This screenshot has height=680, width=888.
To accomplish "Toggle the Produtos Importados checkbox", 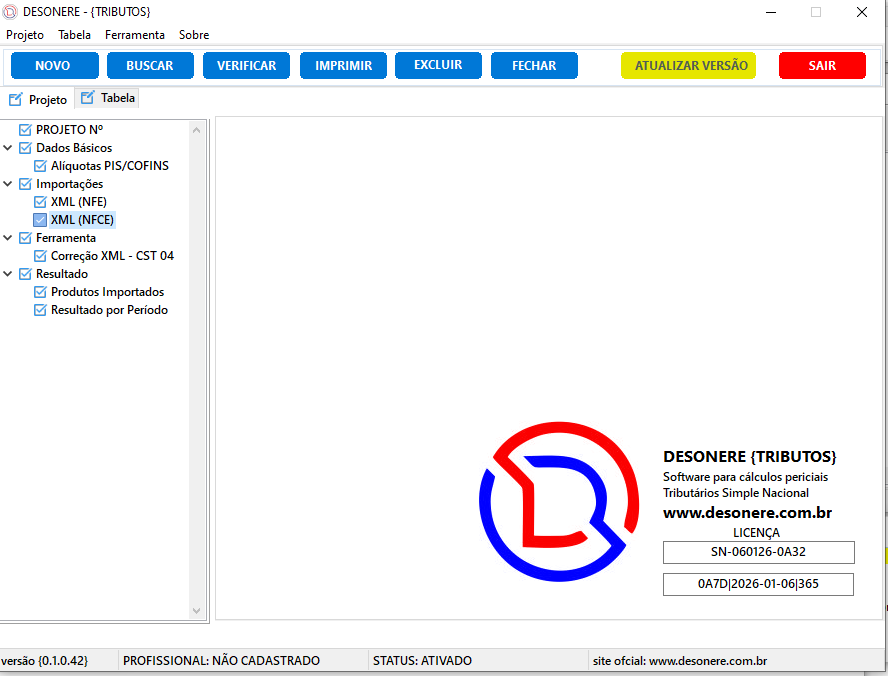I will pyautogui.click(x=41, y=292).
